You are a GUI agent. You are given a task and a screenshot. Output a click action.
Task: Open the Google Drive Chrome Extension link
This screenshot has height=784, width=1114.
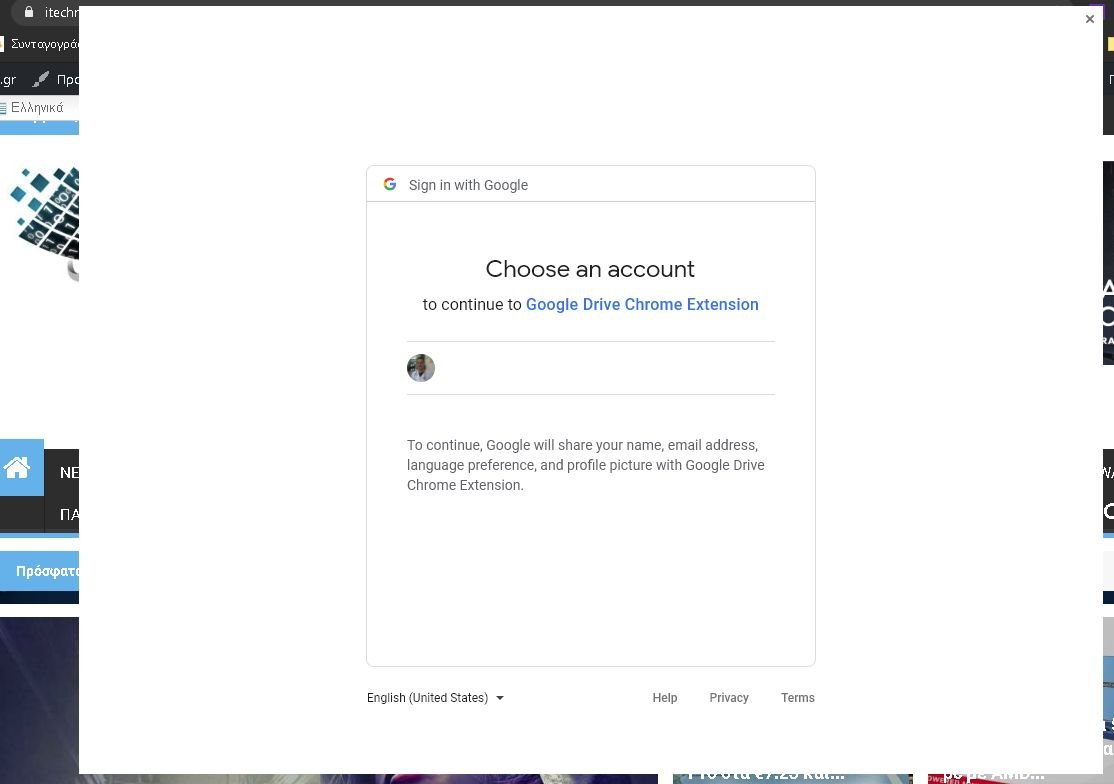pos(642,304)
